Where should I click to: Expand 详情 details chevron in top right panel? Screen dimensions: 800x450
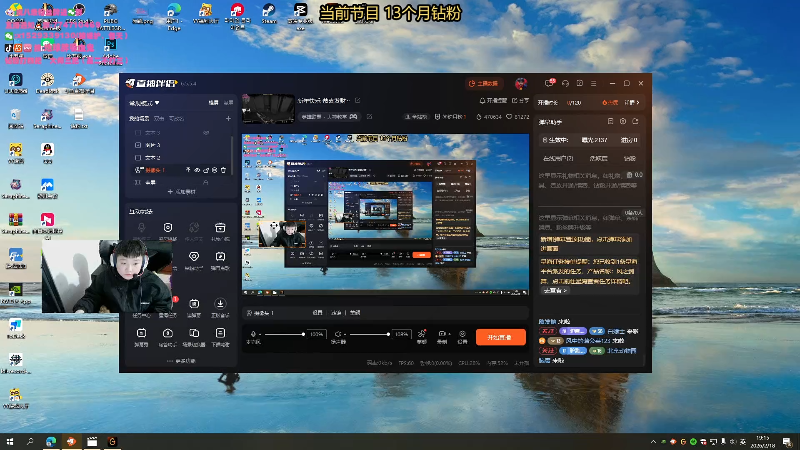click(632, 103)
